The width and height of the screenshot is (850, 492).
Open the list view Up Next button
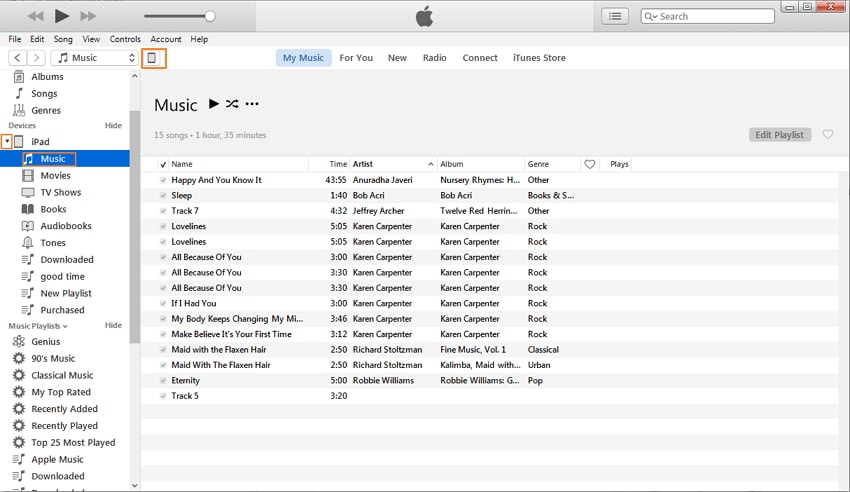[x=615, y=16]
